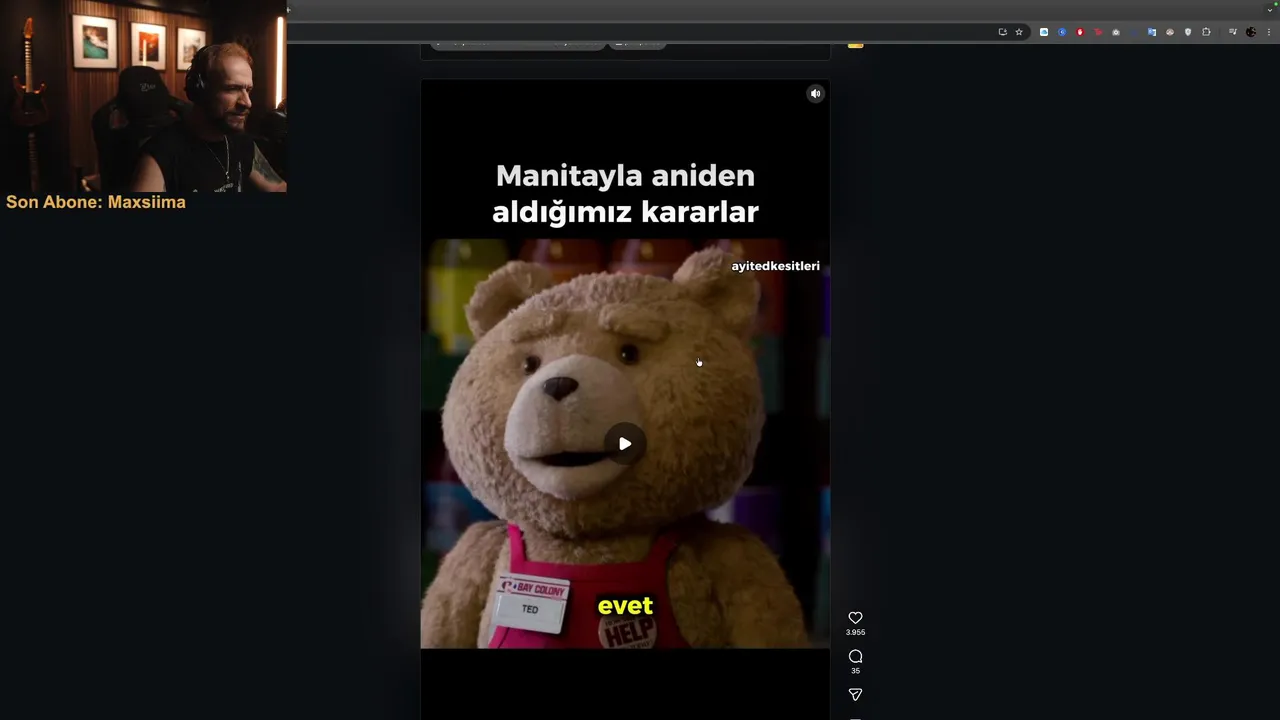Image resolution: width=1280 pixels, height=720 pixels.
Task: Share the reel via the paper plane icon
Action: (x=855, y=694)
